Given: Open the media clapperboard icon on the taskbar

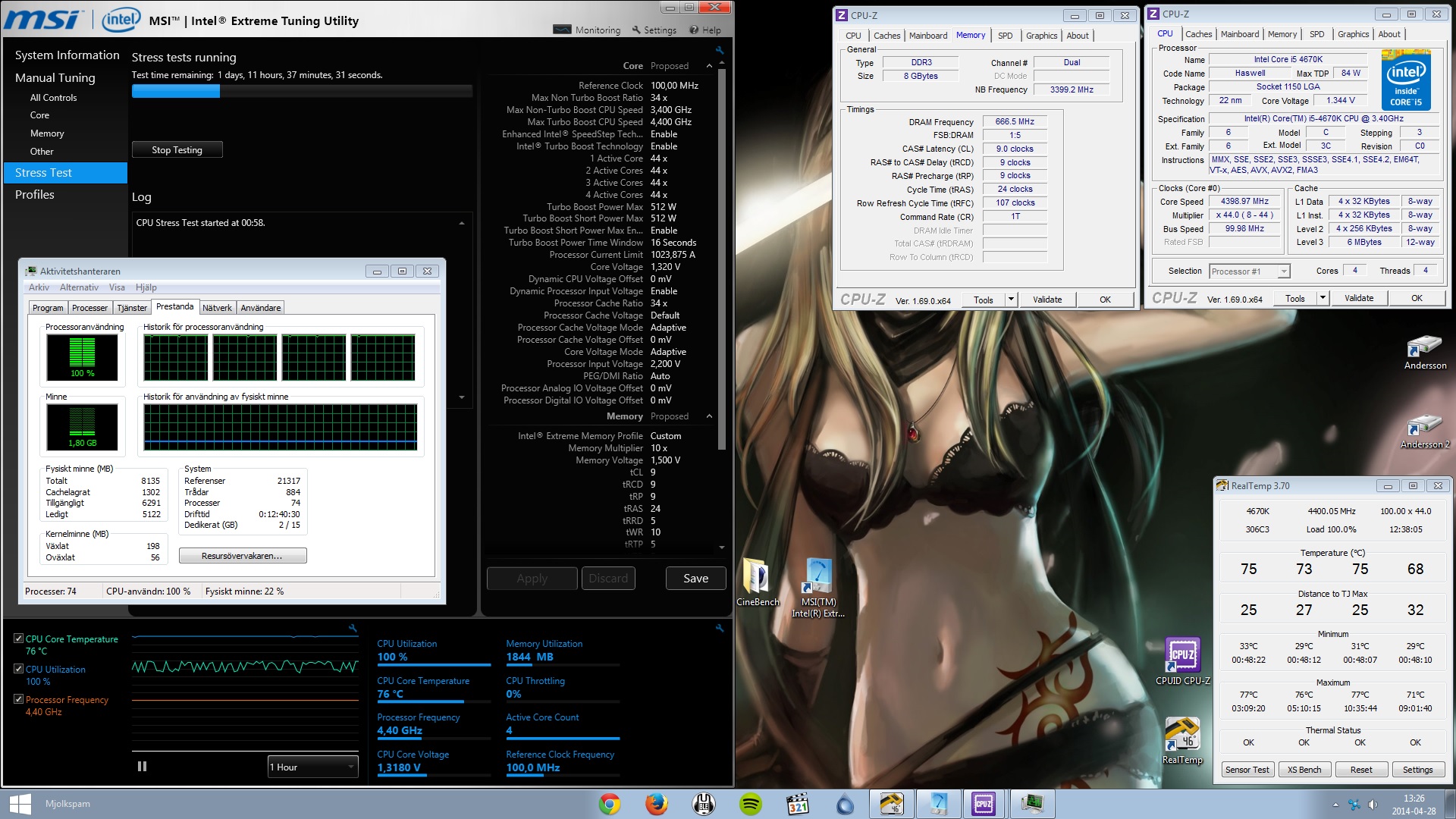Looking at the screenshot, I should [x=798, y=804].
